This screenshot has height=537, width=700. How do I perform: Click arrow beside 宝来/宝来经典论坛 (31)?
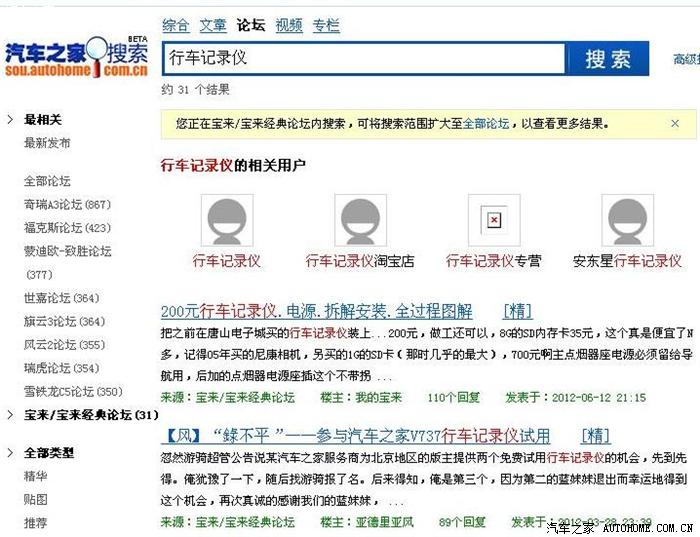click(10, 415)
